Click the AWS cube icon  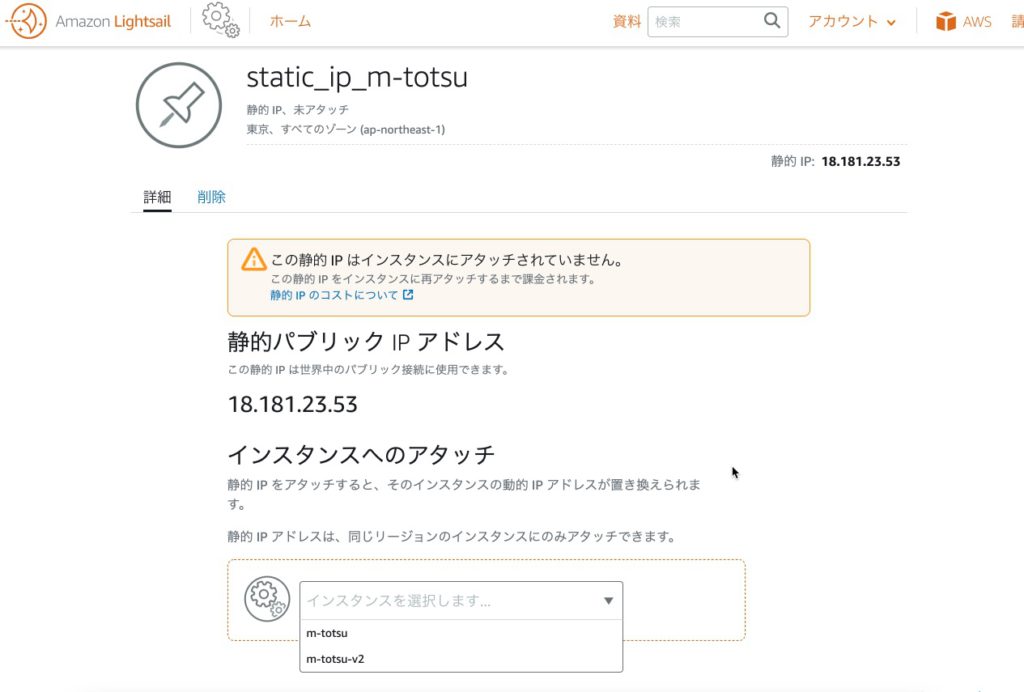(x=945, y=21)
